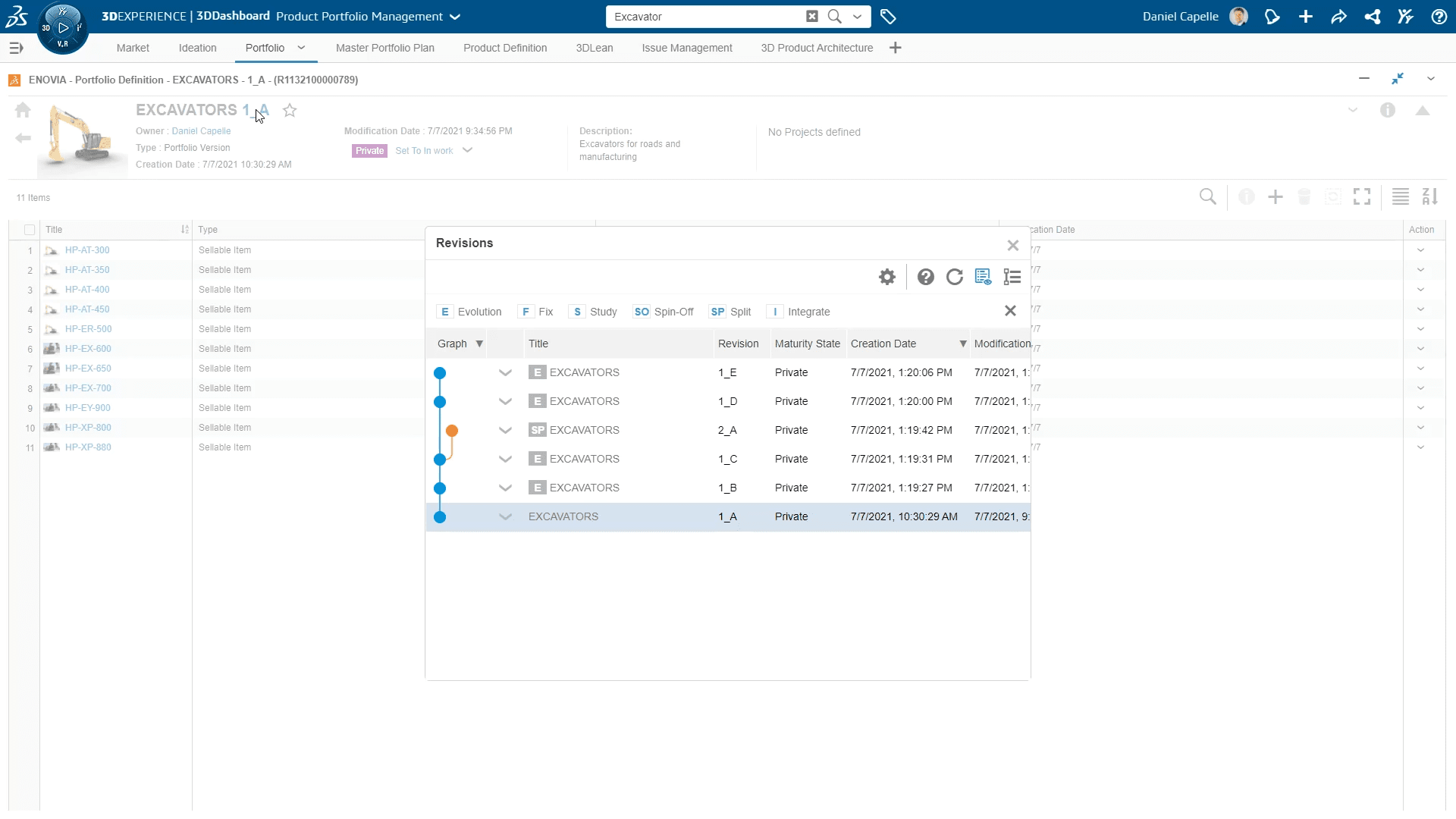Click the tag icon beside search

(888, 17)
